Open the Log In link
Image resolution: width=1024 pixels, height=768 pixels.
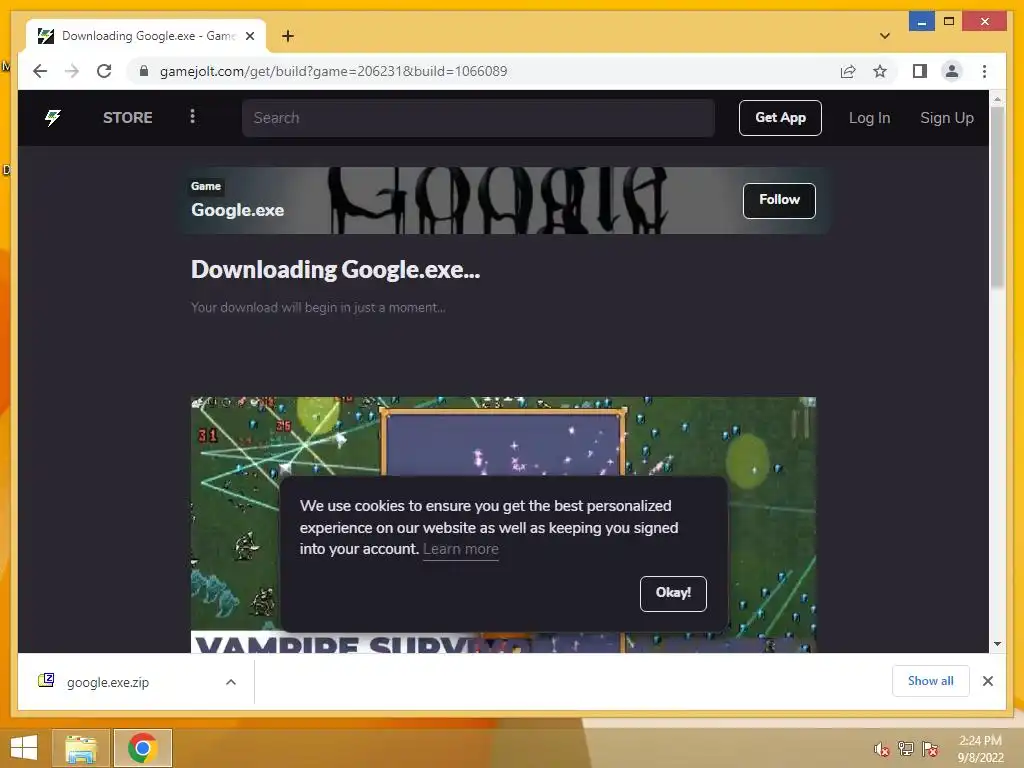click(x=869, y=118)
